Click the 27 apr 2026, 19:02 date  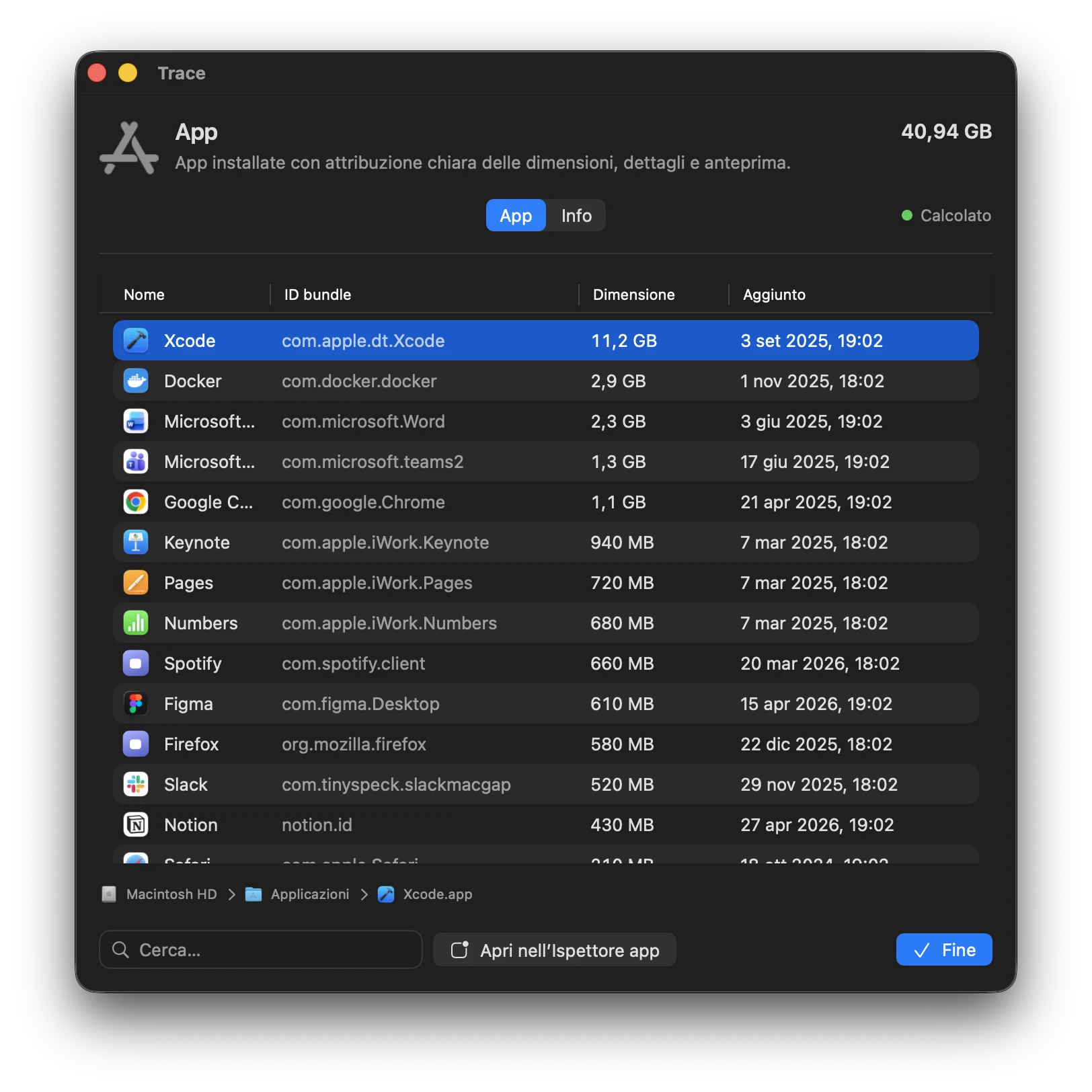coord(817,825)
